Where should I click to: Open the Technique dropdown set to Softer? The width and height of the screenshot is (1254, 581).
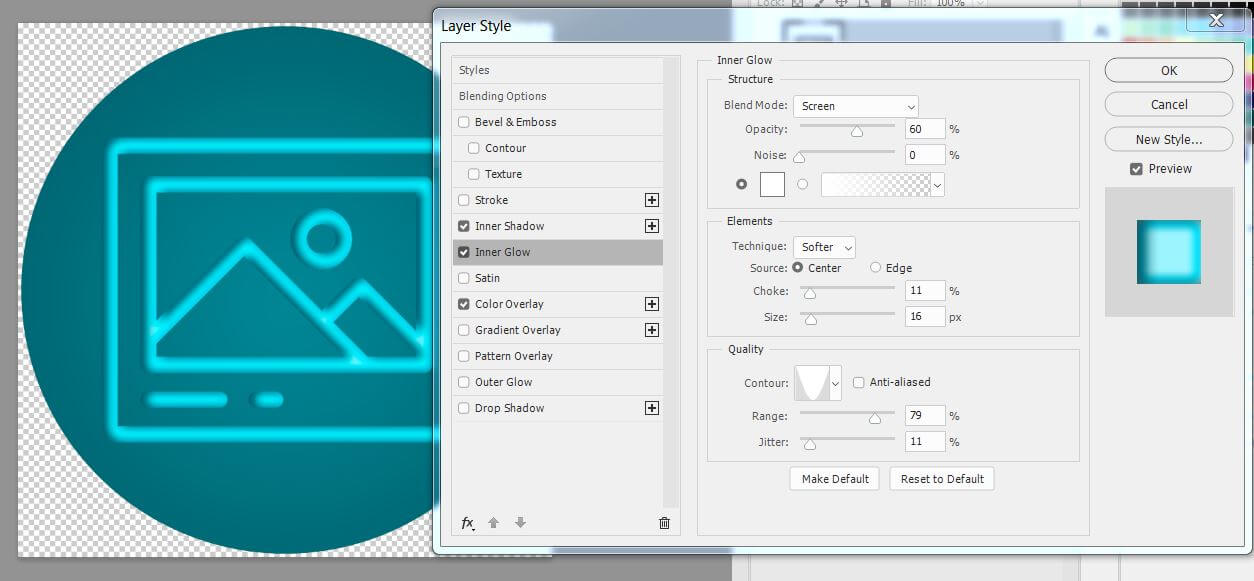click(x=824, y=247)
